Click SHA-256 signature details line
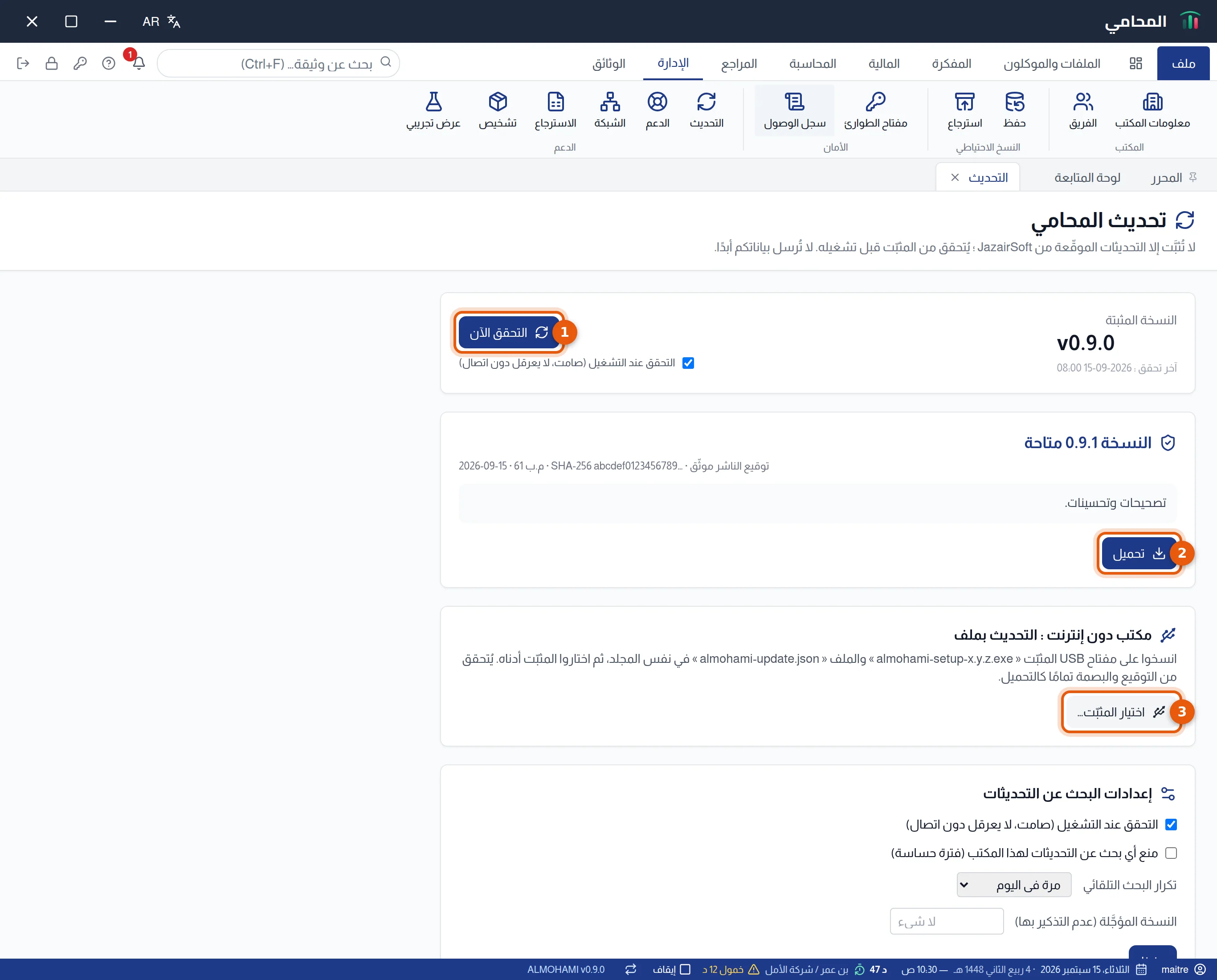The image size is (1217, 980). pos(613,466)
